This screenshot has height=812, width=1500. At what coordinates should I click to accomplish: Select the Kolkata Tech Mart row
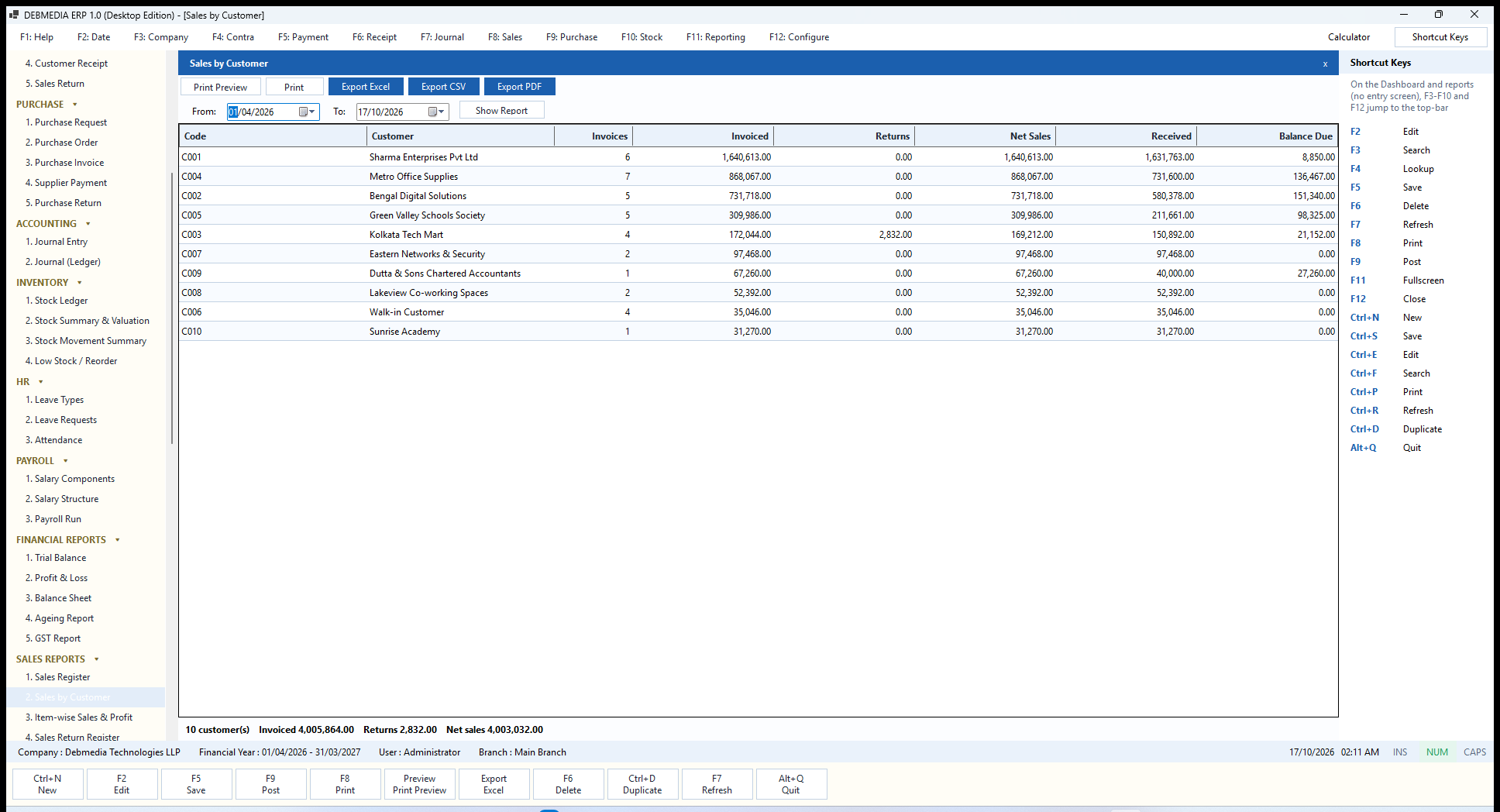click(x=758, y=235)
